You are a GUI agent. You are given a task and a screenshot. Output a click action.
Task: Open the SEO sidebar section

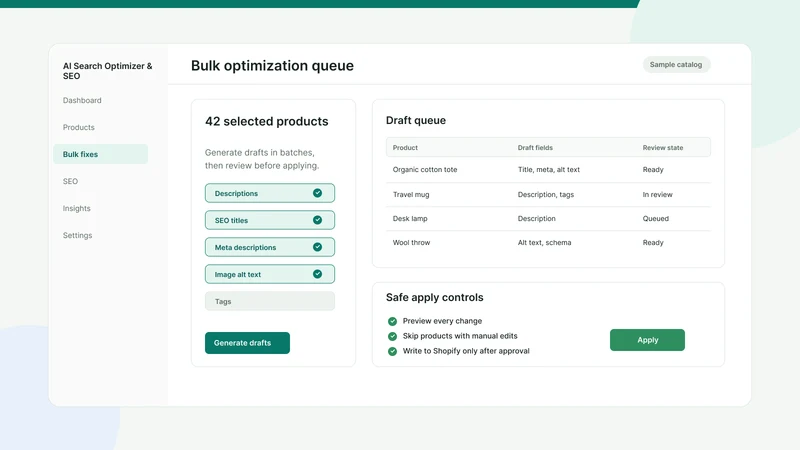click(x=70, y=181)
